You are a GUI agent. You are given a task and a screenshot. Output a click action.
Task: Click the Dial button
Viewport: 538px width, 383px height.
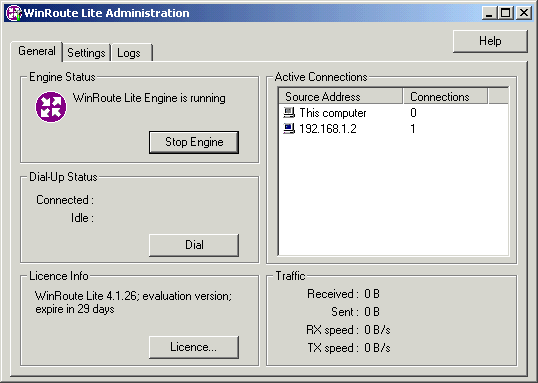click(x=194, y=245)
